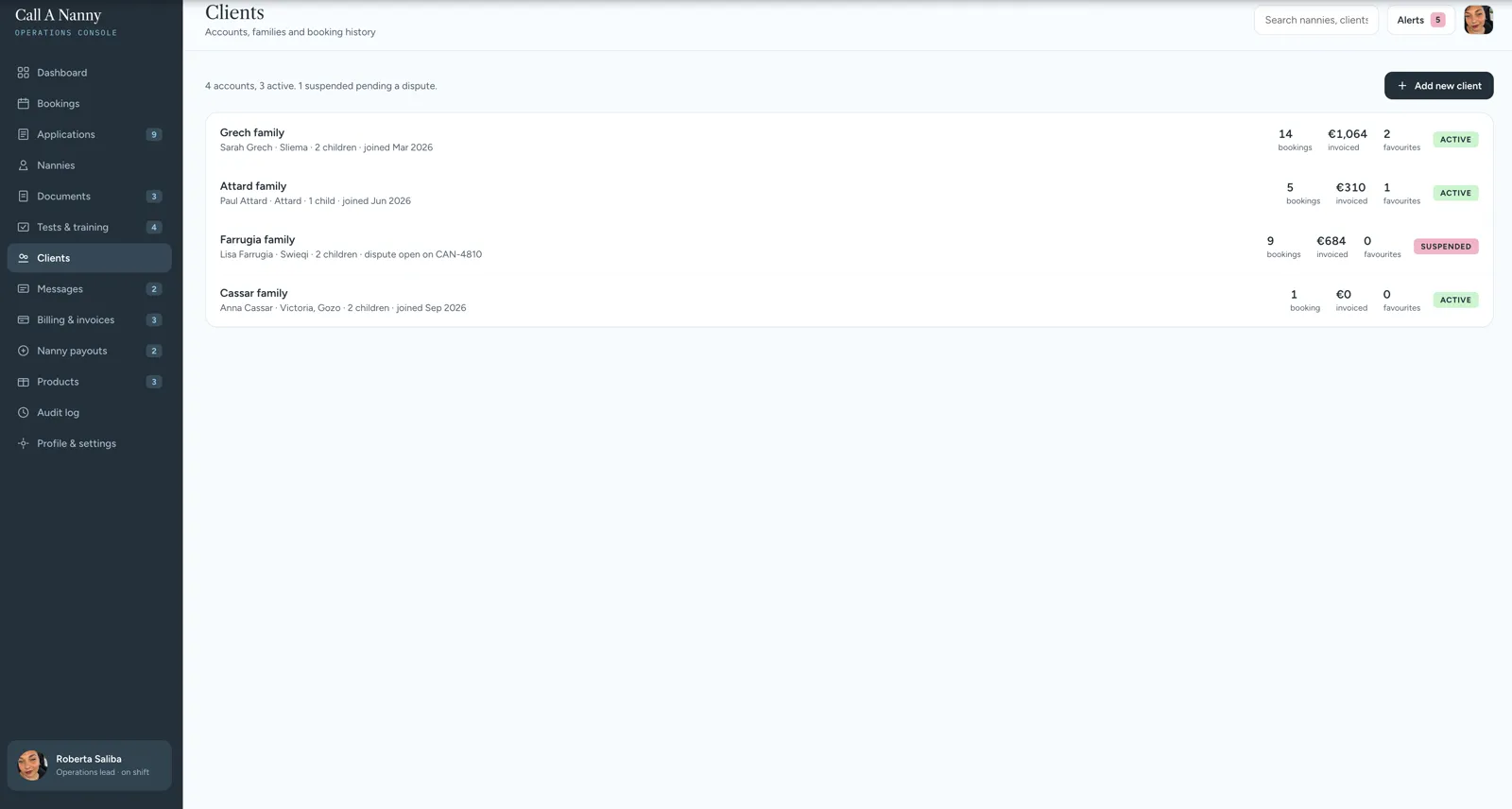Image resolution: width=1512 pixels, height=809 pixels.
Task: Click the Tests & training checkbox icon
Action: (24, 227)
